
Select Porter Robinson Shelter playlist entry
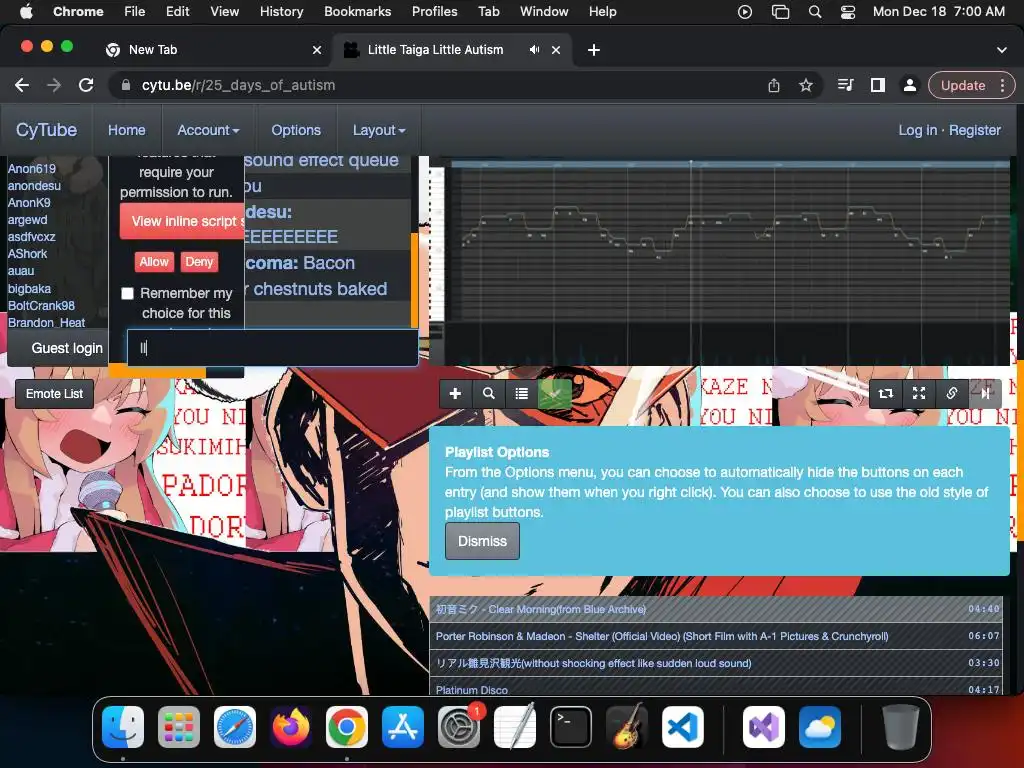[x=716, y=636]
